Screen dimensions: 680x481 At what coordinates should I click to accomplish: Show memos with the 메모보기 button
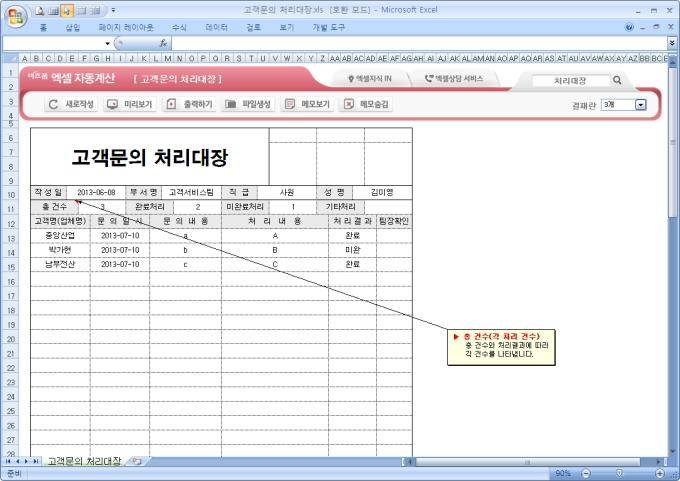click(307, 104)
